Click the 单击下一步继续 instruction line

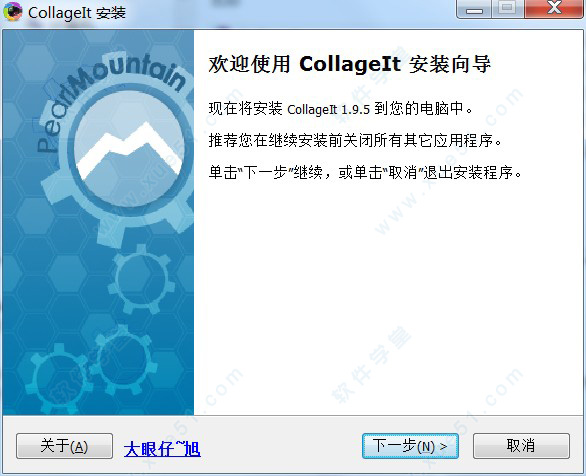tap(365, 172)
